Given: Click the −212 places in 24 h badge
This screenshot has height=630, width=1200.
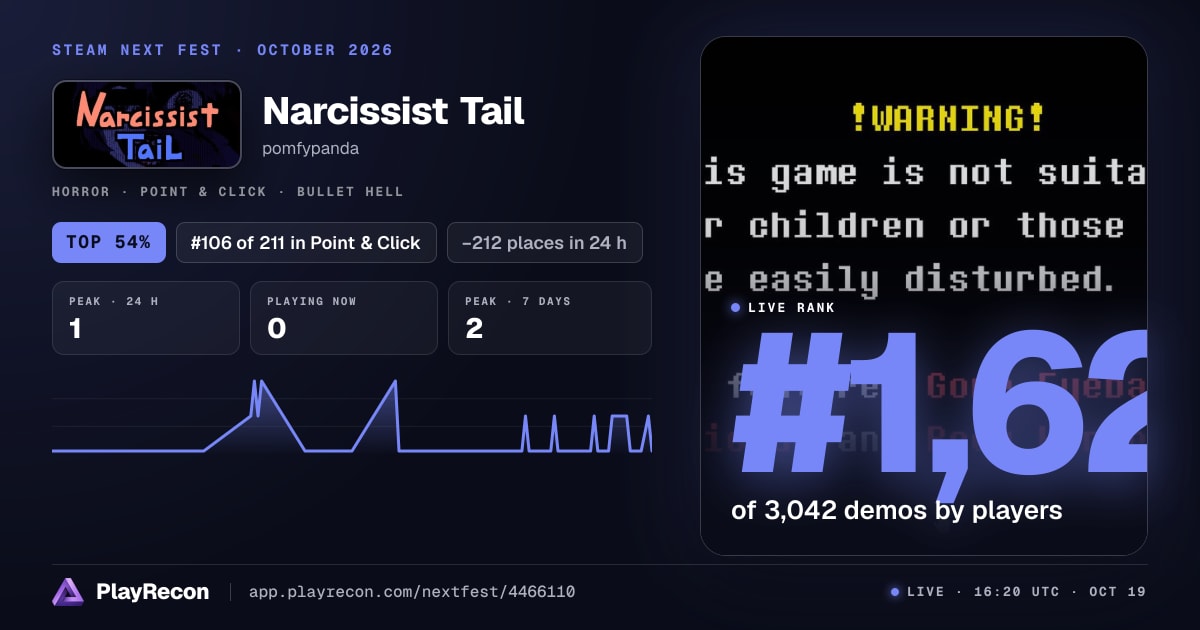Looking at the screenshot, I should coord(545,242).
